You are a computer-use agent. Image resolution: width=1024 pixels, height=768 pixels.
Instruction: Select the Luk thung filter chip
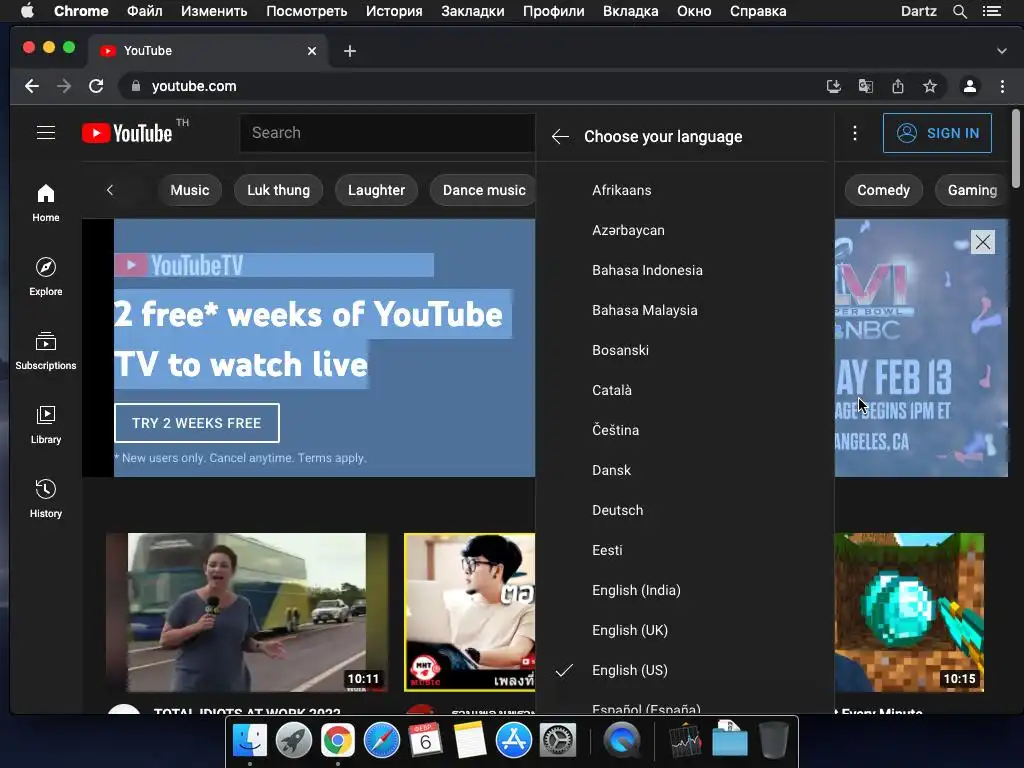click(x=278, y=190)
